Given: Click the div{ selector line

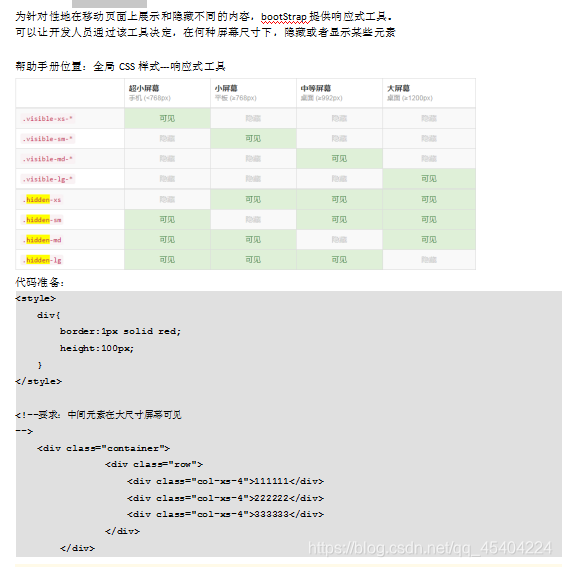Looking at the screenshot, I should click(x=48, y=315).
